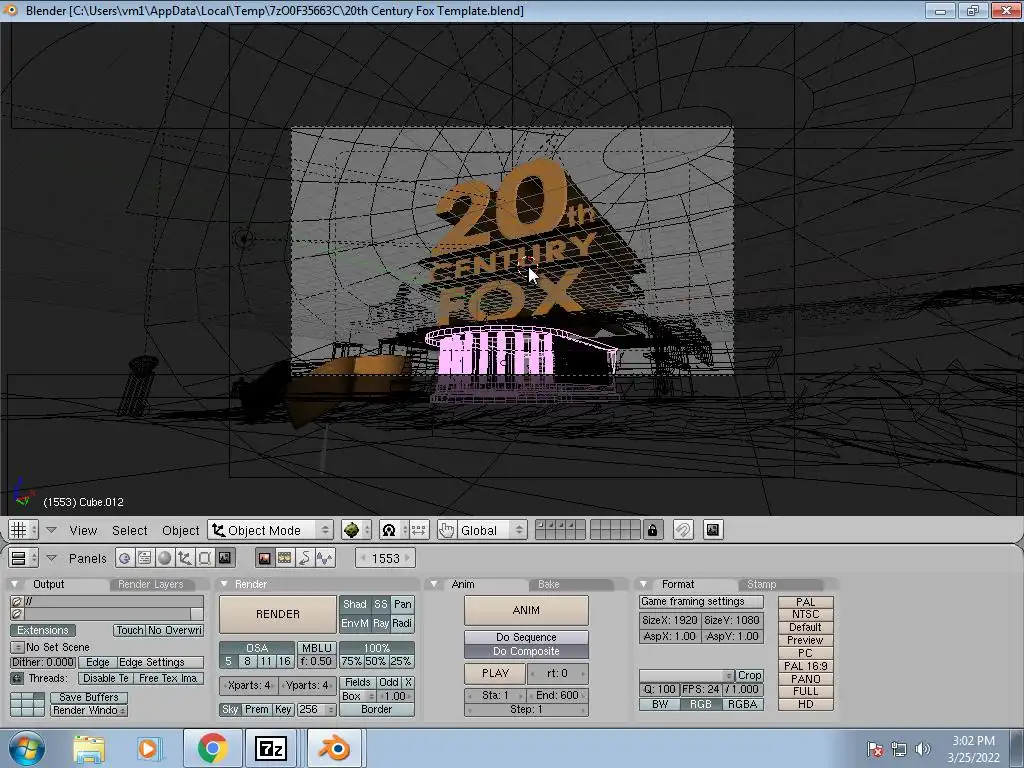This screenshot has width=1024, height=768.
Task: Switch to the Render Layers tab
Action: coord(150,584)
